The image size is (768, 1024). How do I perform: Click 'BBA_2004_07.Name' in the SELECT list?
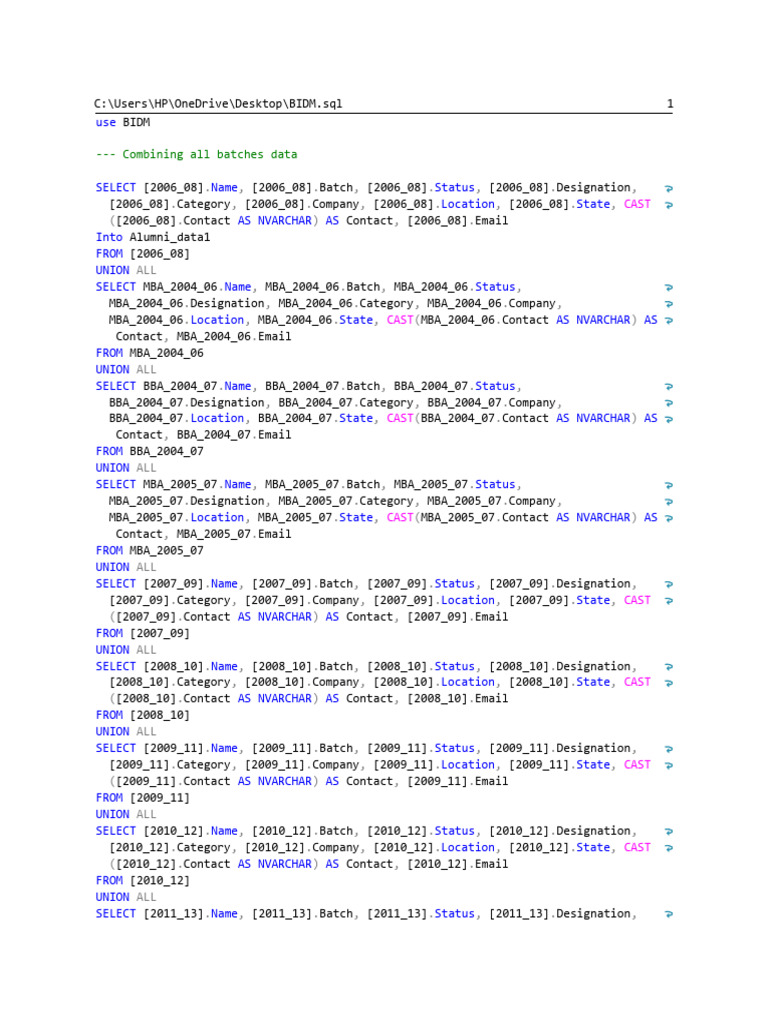[x=197, y=386]
